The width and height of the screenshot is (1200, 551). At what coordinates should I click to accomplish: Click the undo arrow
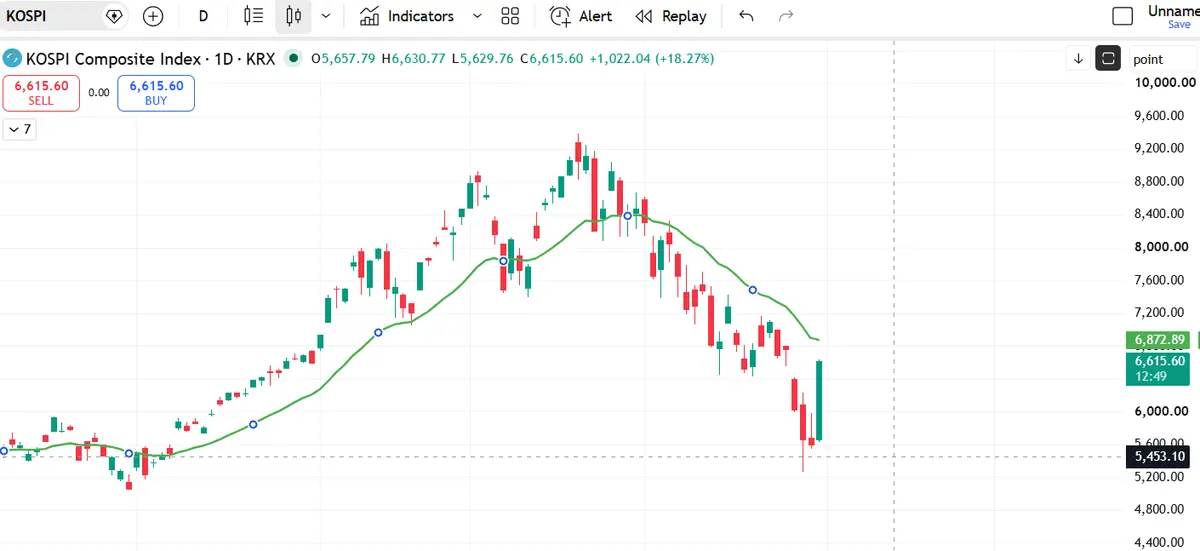(746, 16)
